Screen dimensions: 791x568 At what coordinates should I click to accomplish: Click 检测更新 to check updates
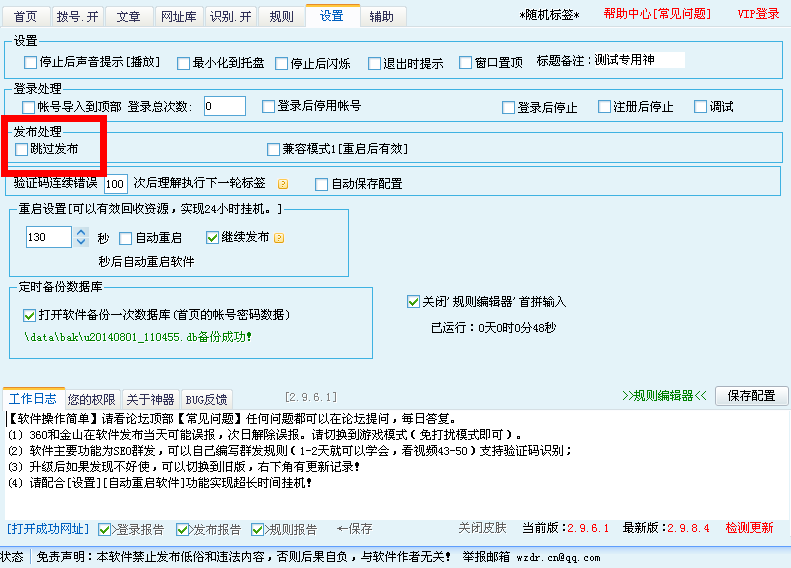[750, 528]
